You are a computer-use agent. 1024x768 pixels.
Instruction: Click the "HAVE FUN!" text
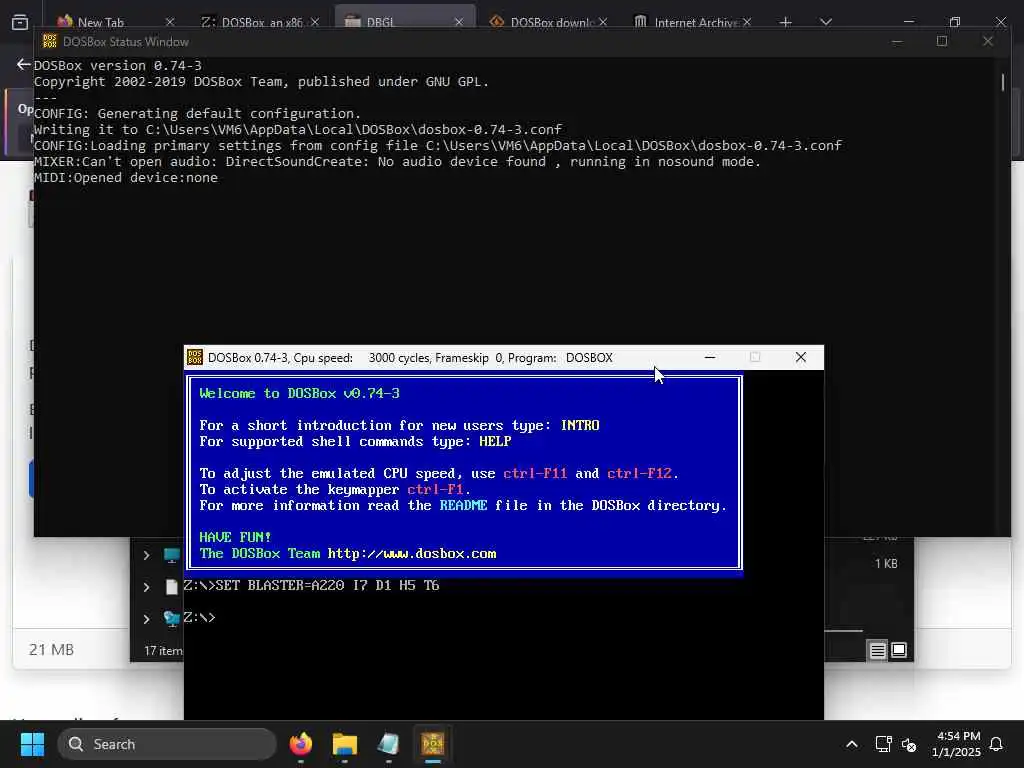click(235, 537)
